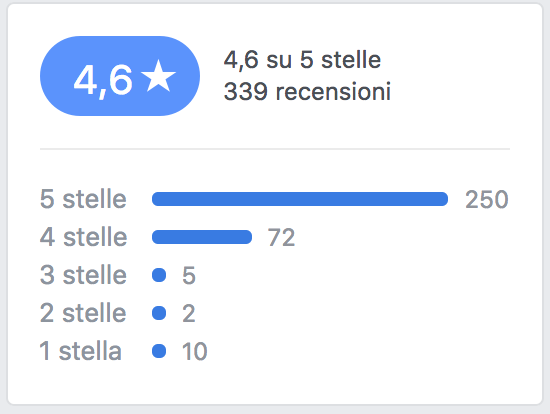Select the 4 stelle rating bar
This screenshot has width=550, height=414.
point(202,237)
